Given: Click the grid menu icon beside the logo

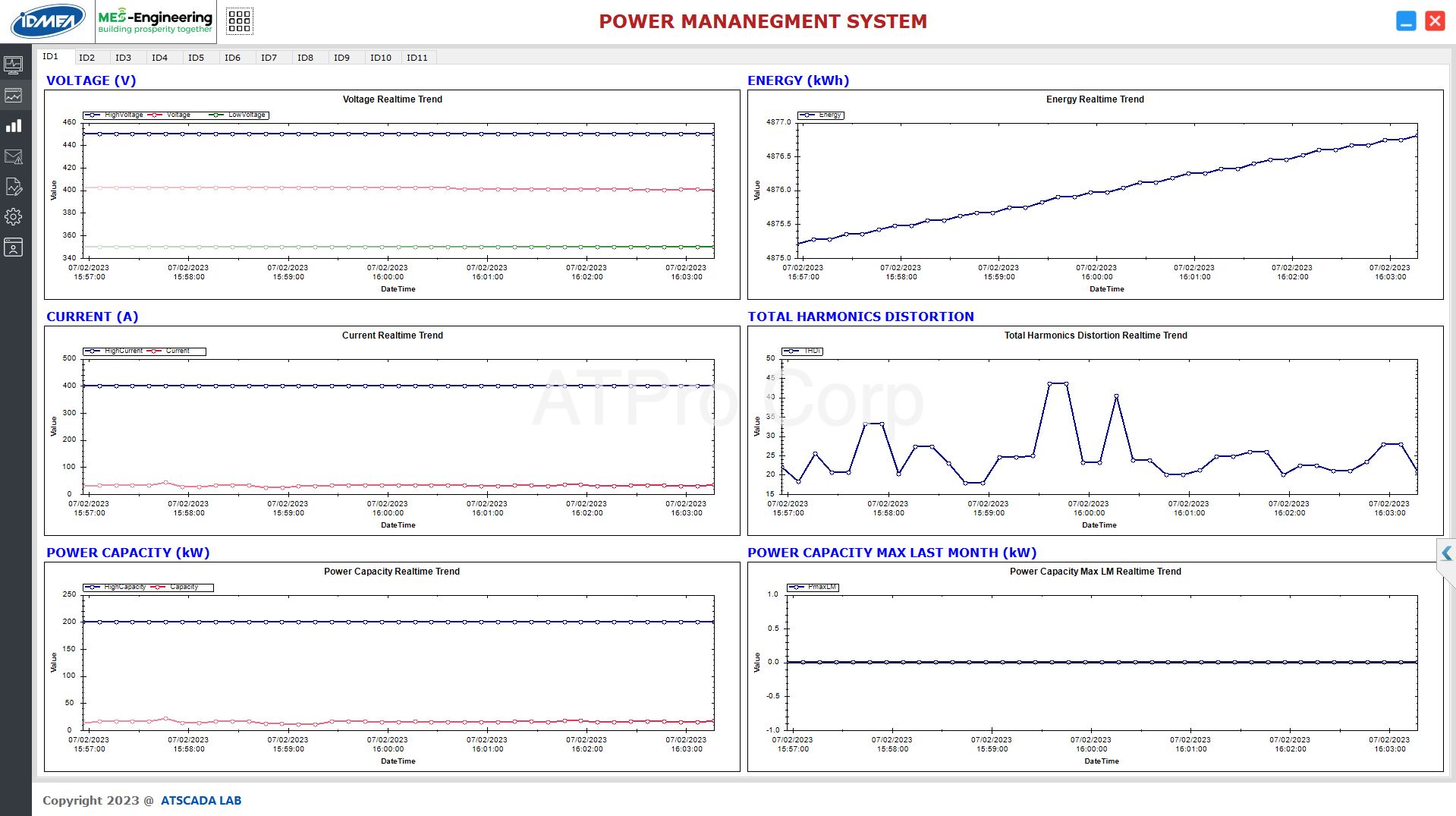Looking at the screenshot, I should point(239,21).
